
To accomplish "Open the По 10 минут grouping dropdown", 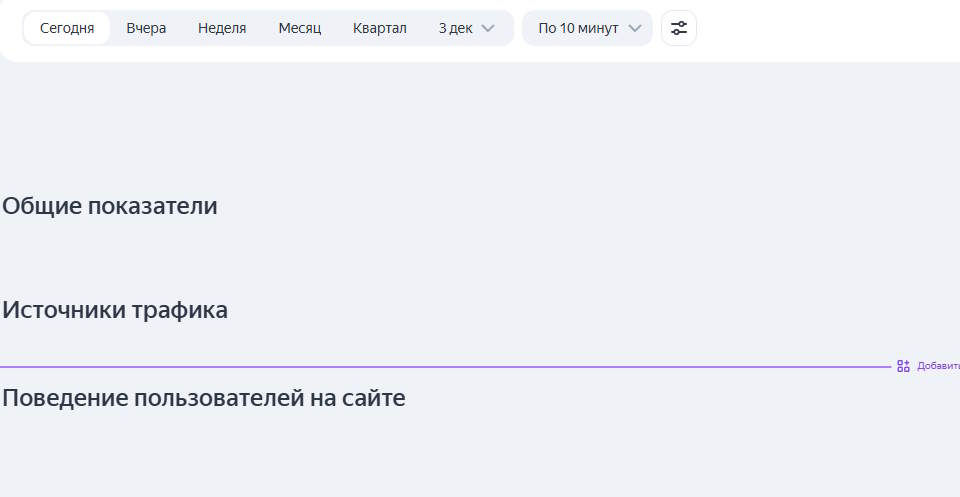I will coord(578,28).
